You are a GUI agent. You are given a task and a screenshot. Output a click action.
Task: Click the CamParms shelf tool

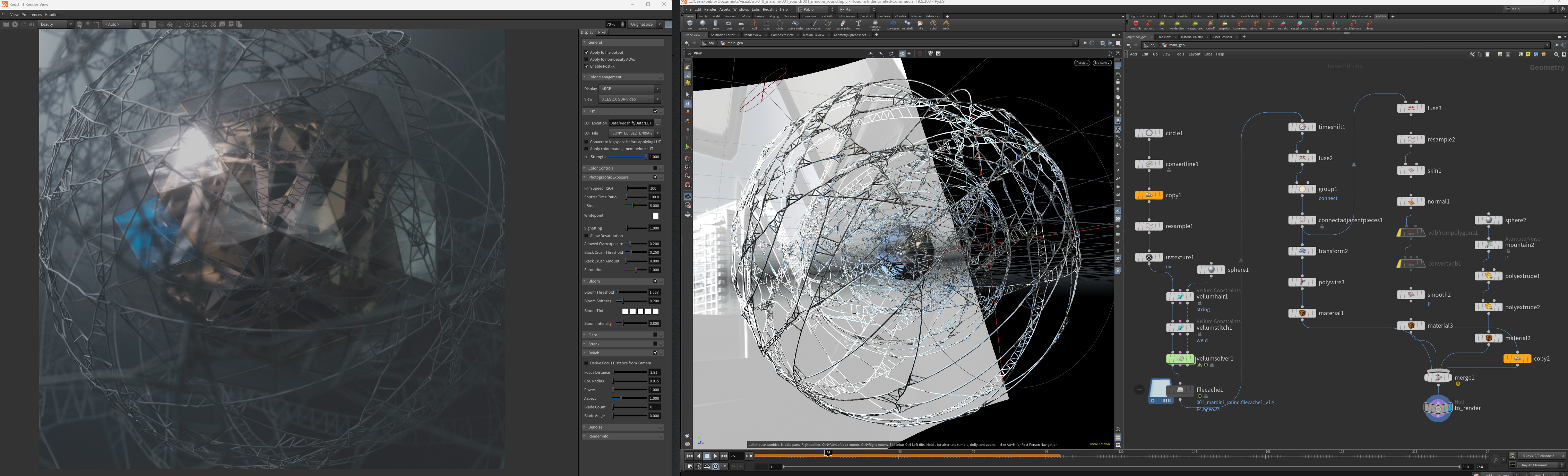point(1240,25)
